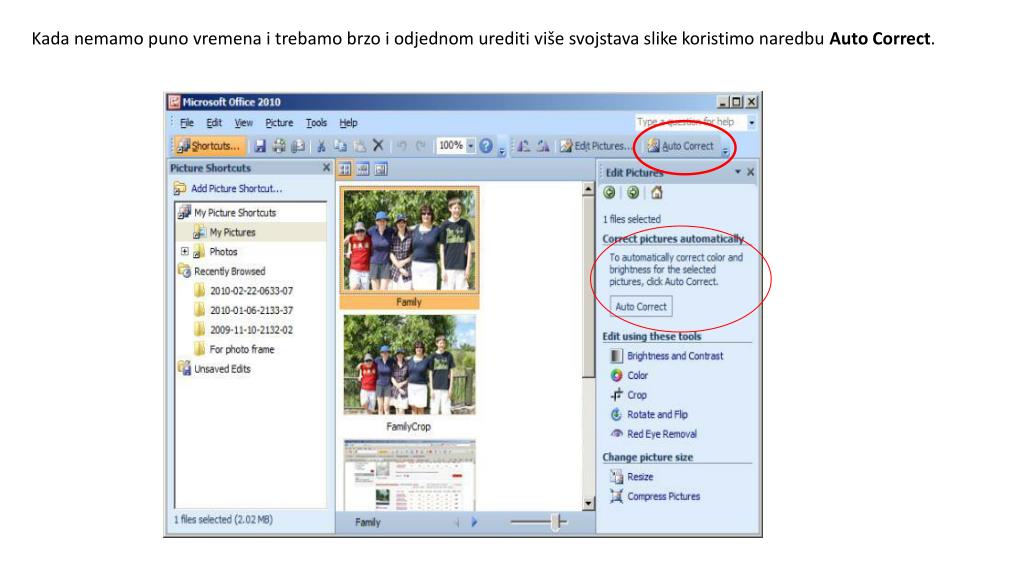Image resolution: width=1024 pixels, height=576 pixels.
Task: Click the task pane Home icon
Action: 657,193
